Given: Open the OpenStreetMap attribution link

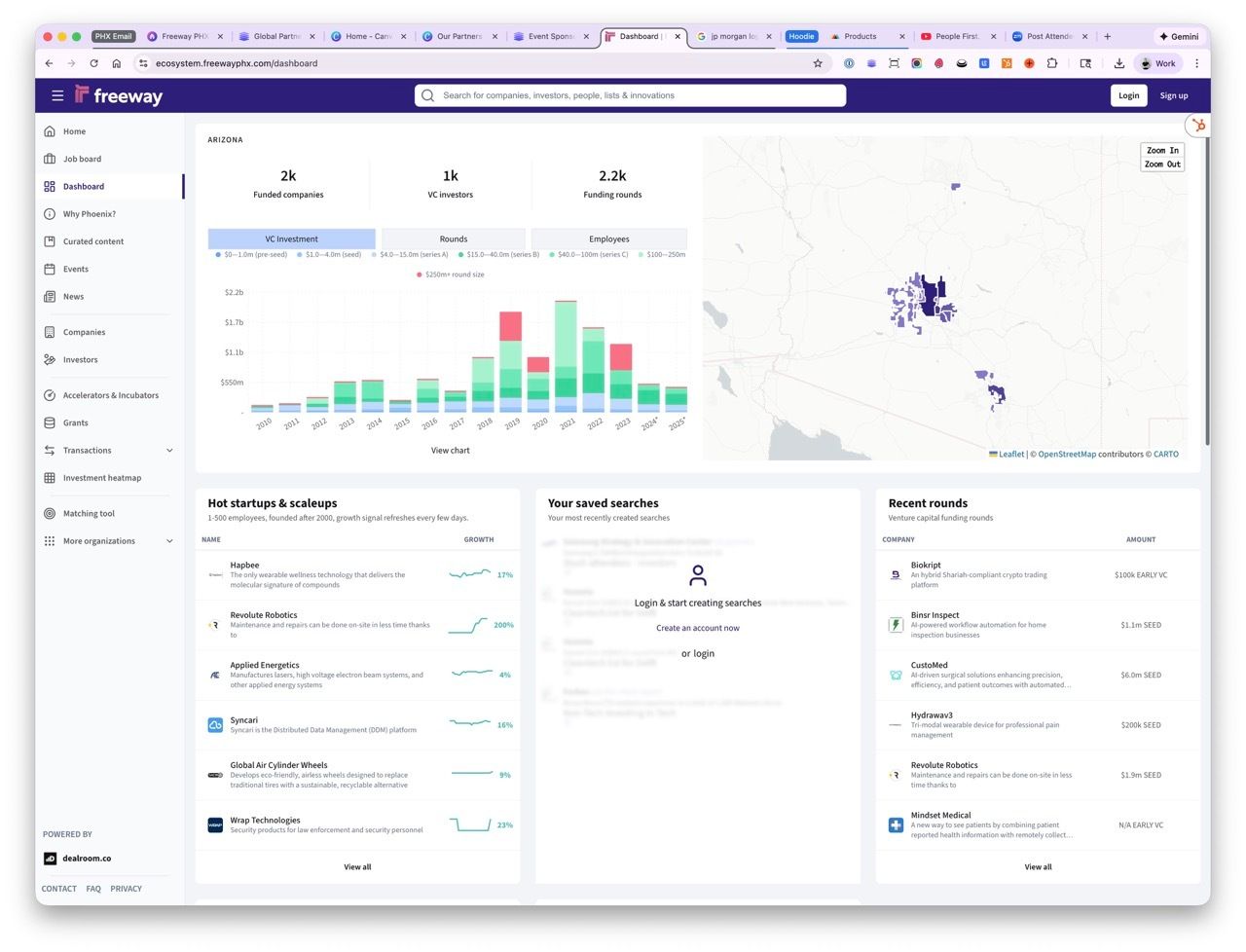Looking at the screenshot, I should pos(1067,455).
